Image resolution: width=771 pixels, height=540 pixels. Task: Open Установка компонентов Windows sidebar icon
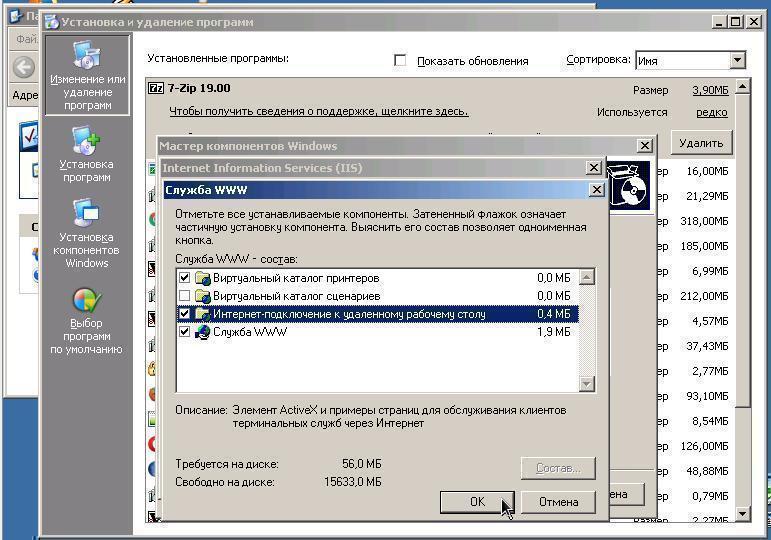pos(86,212)
